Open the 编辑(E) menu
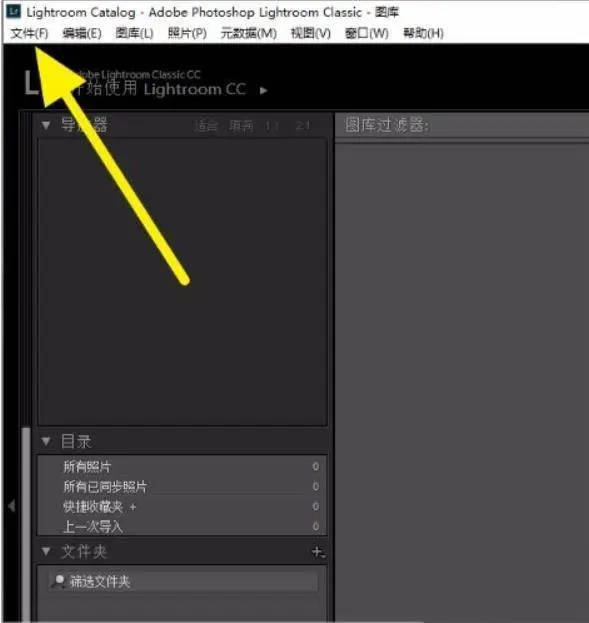Viewport: 589px width, 623px height. pyautogui.click(x=82, y=33)
